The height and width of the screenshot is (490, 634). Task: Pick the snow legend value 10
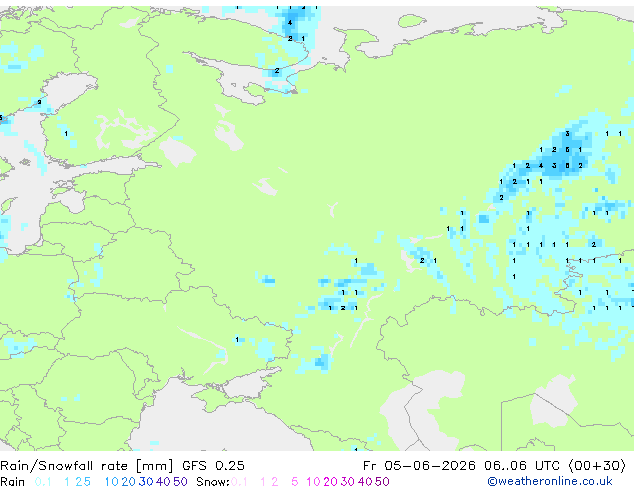[x=313, y=482]
